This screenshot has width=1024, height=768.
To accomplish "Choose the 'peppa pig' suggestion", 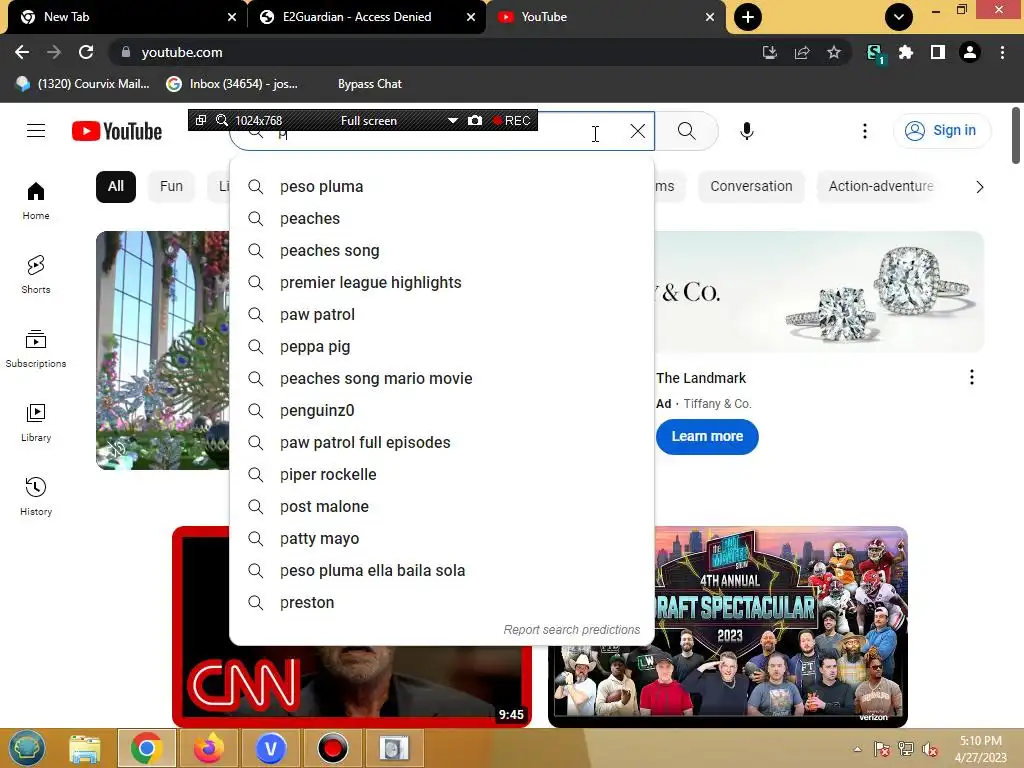I will [x=442, y=347].
